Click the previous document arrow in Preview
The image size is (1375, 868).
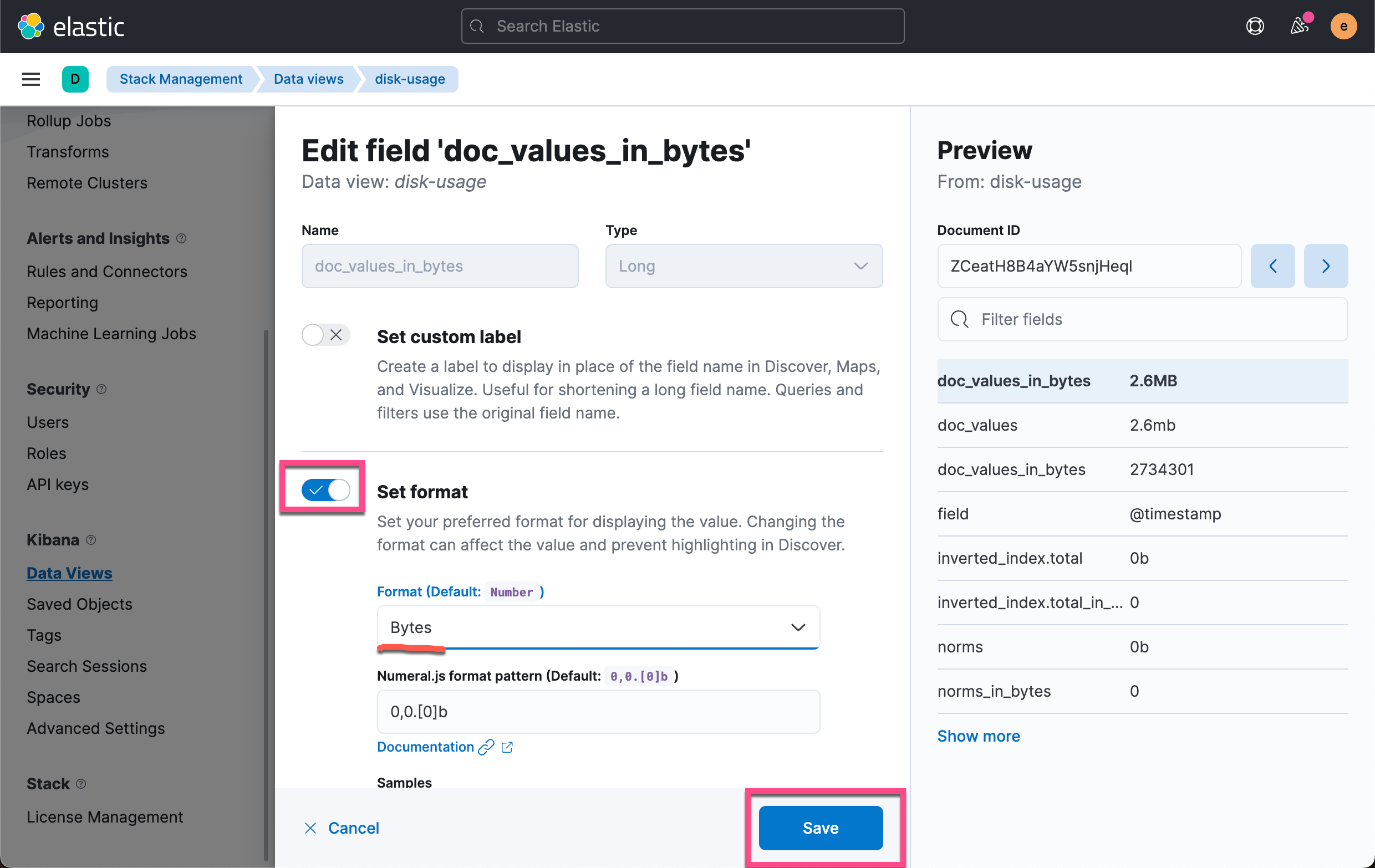pos(1273,266)
